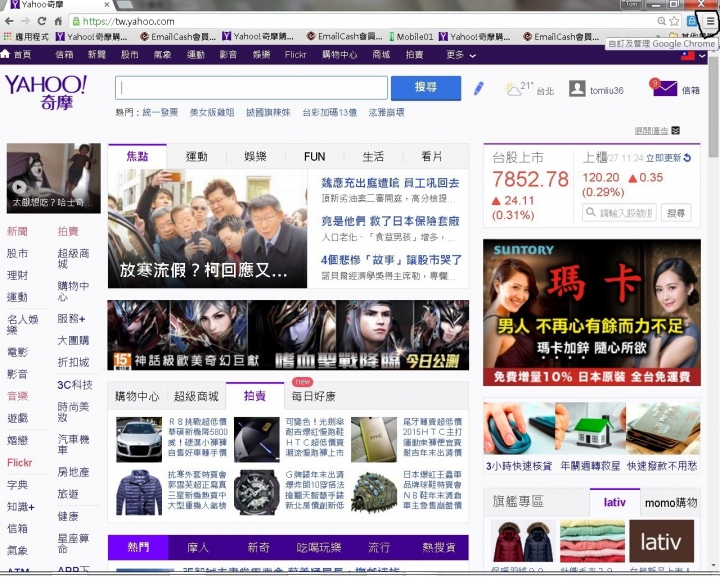Viewport: 720px width, 581px height.
Task: Switch to 購物中心 shopping tab
Action: [x=137, y=396]
